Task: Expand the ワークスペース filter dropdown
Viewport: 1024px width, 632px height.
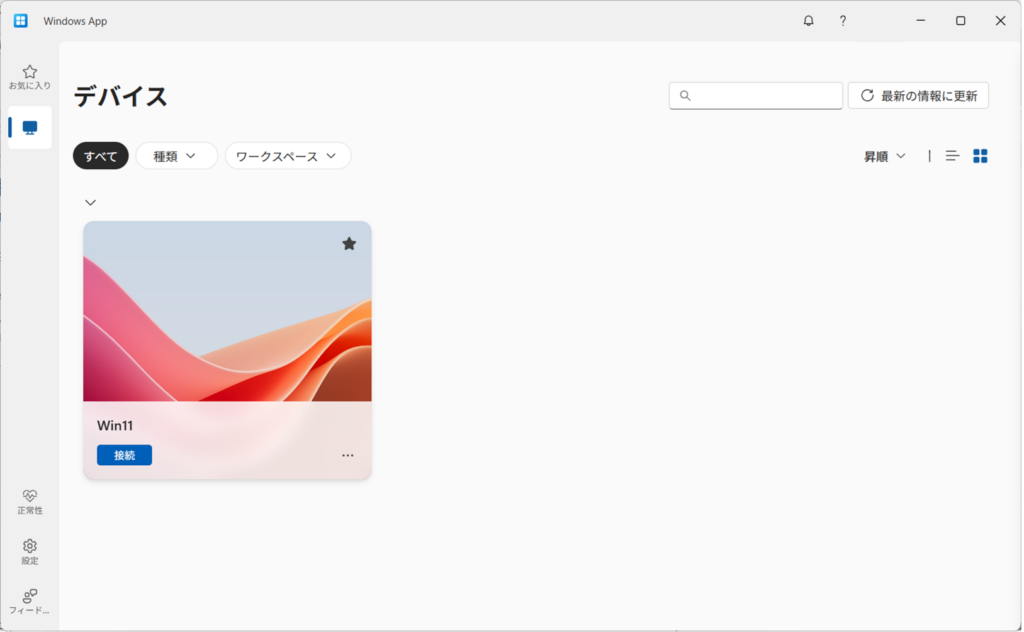Action: pos(287,156)
